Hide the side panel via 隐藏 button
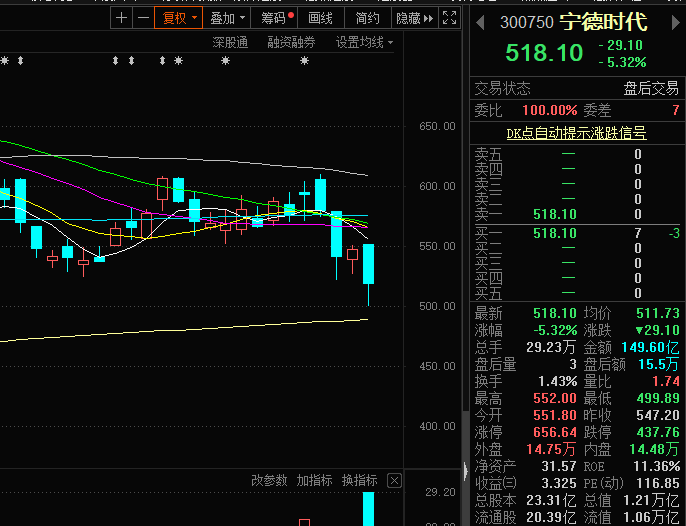 [x=414, y=18]
